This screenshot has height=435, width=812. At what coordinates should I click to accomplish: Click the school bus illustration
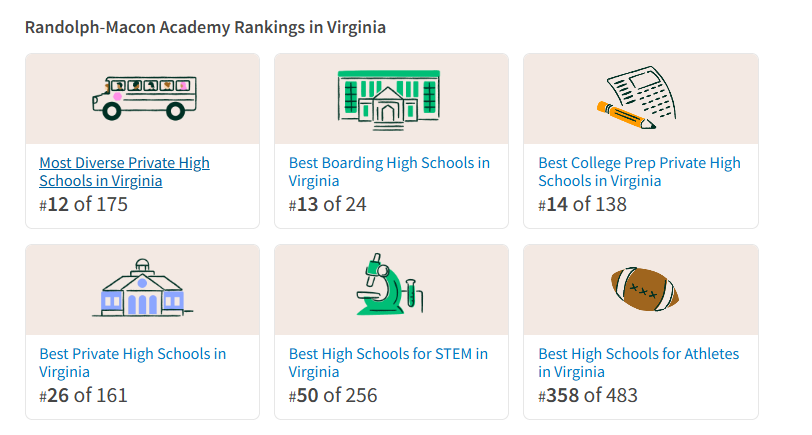[143, 98]
